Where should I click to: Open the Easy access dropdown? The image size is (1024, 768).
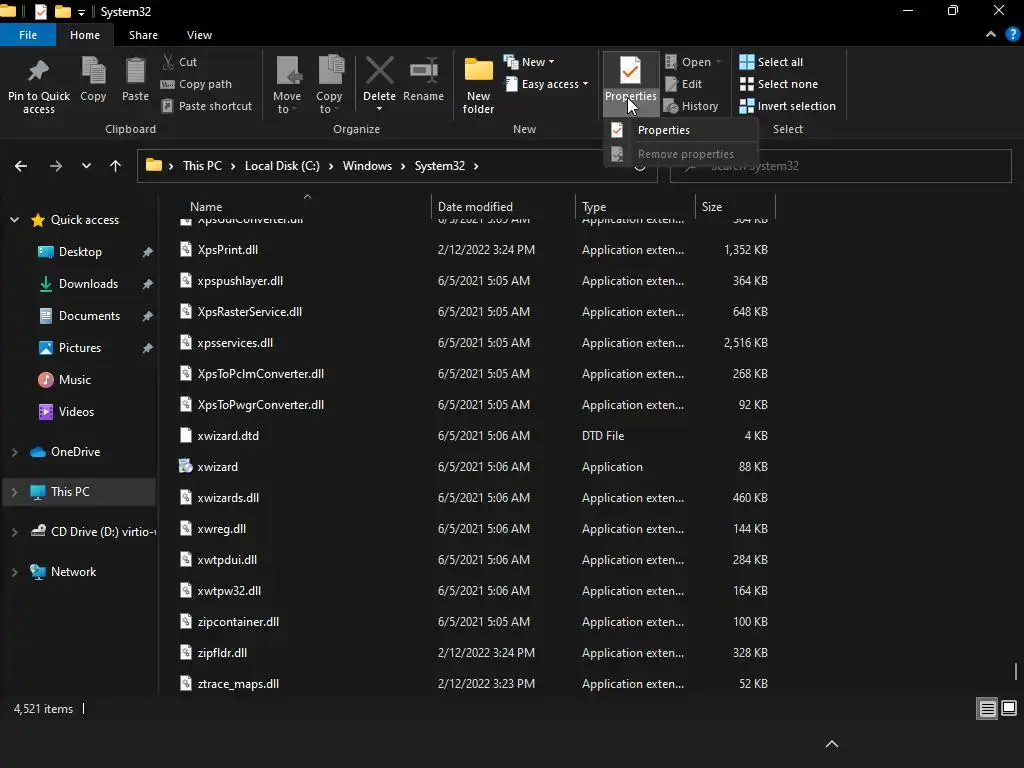click(547, 84)
